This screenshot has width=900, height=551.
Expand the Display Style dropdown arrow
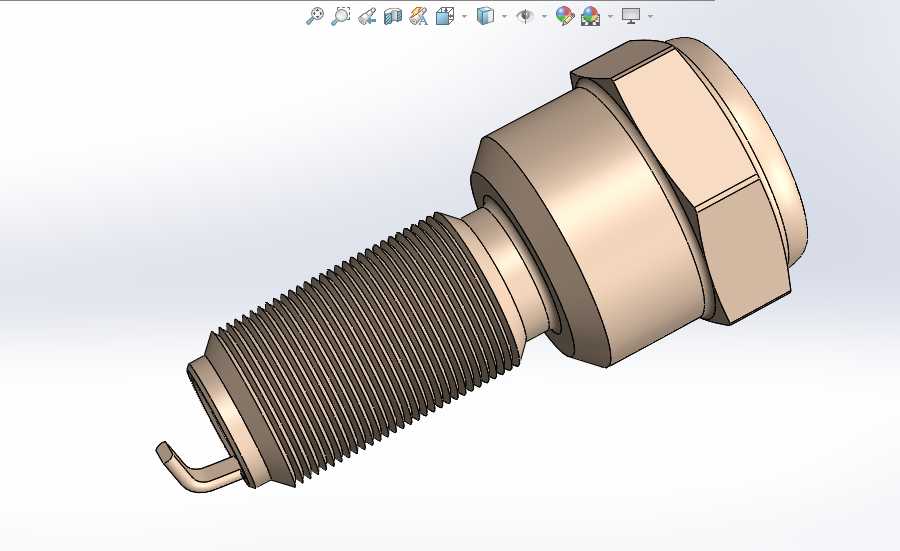coord(505,16)
